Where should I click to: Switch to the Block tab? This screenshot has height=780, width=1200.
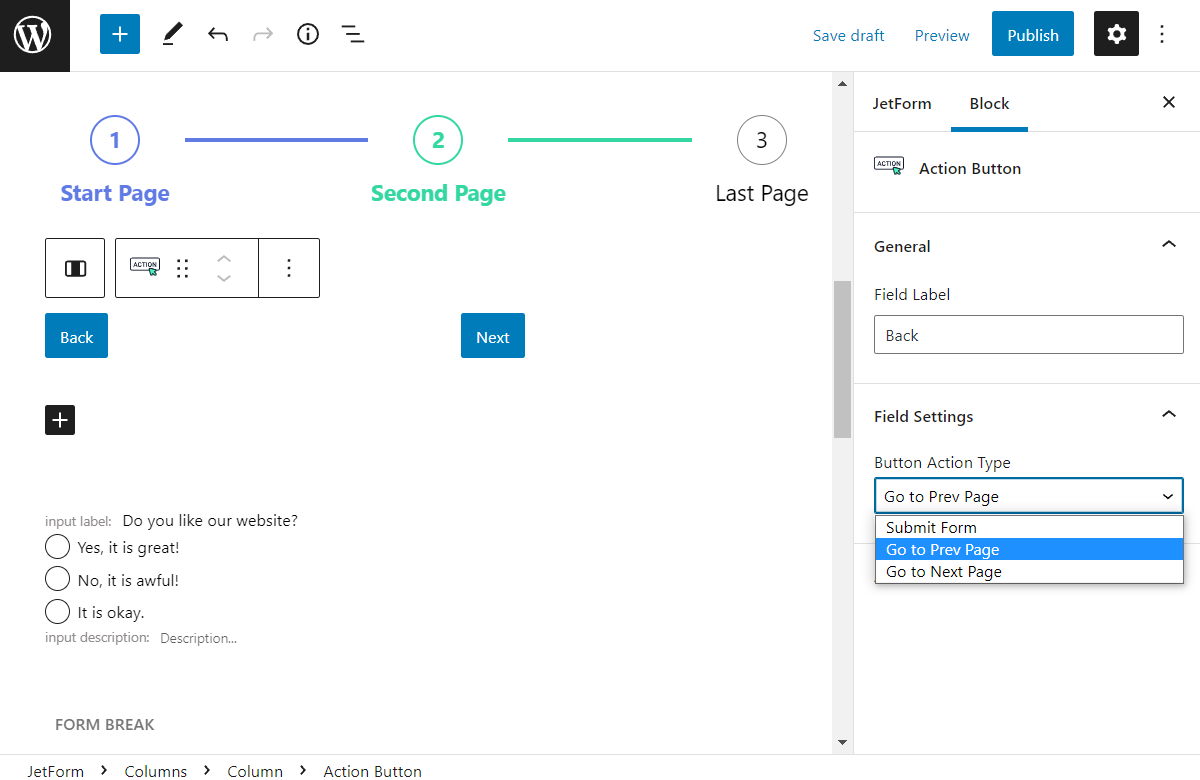(x=989, y=103)
